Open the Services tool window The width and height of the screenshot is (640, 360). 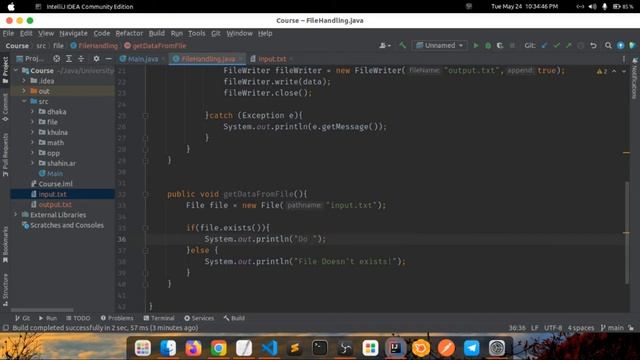click(x=199, y=318)
